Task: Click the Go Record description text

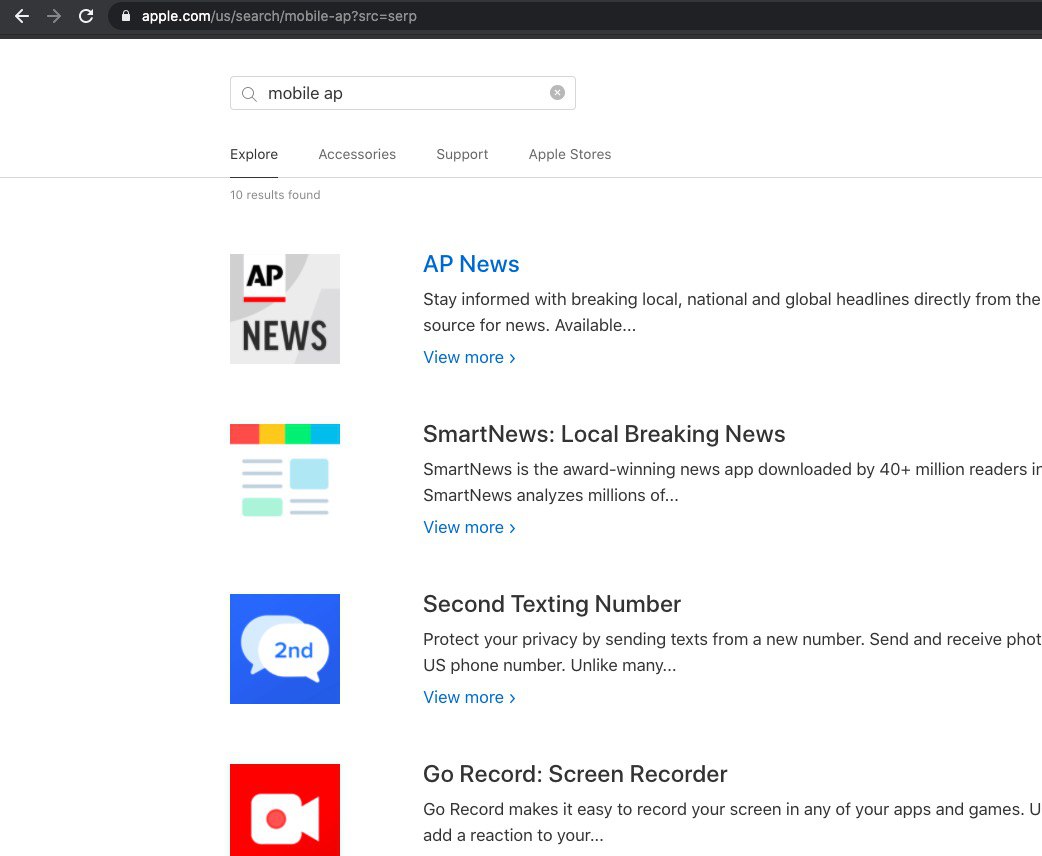Action: tap(732, 822)
